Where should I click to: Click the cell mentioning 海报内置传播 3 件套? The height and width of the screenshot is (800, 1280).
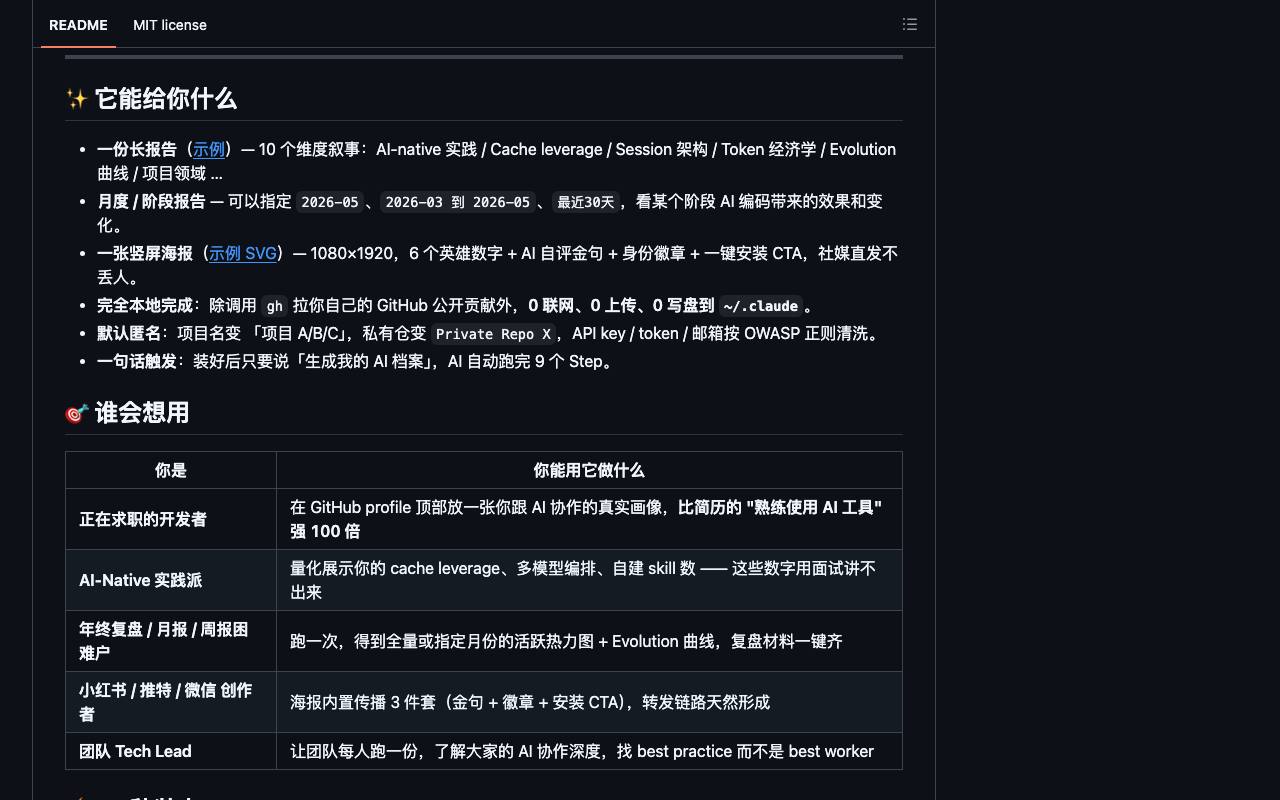coord(589,702)
